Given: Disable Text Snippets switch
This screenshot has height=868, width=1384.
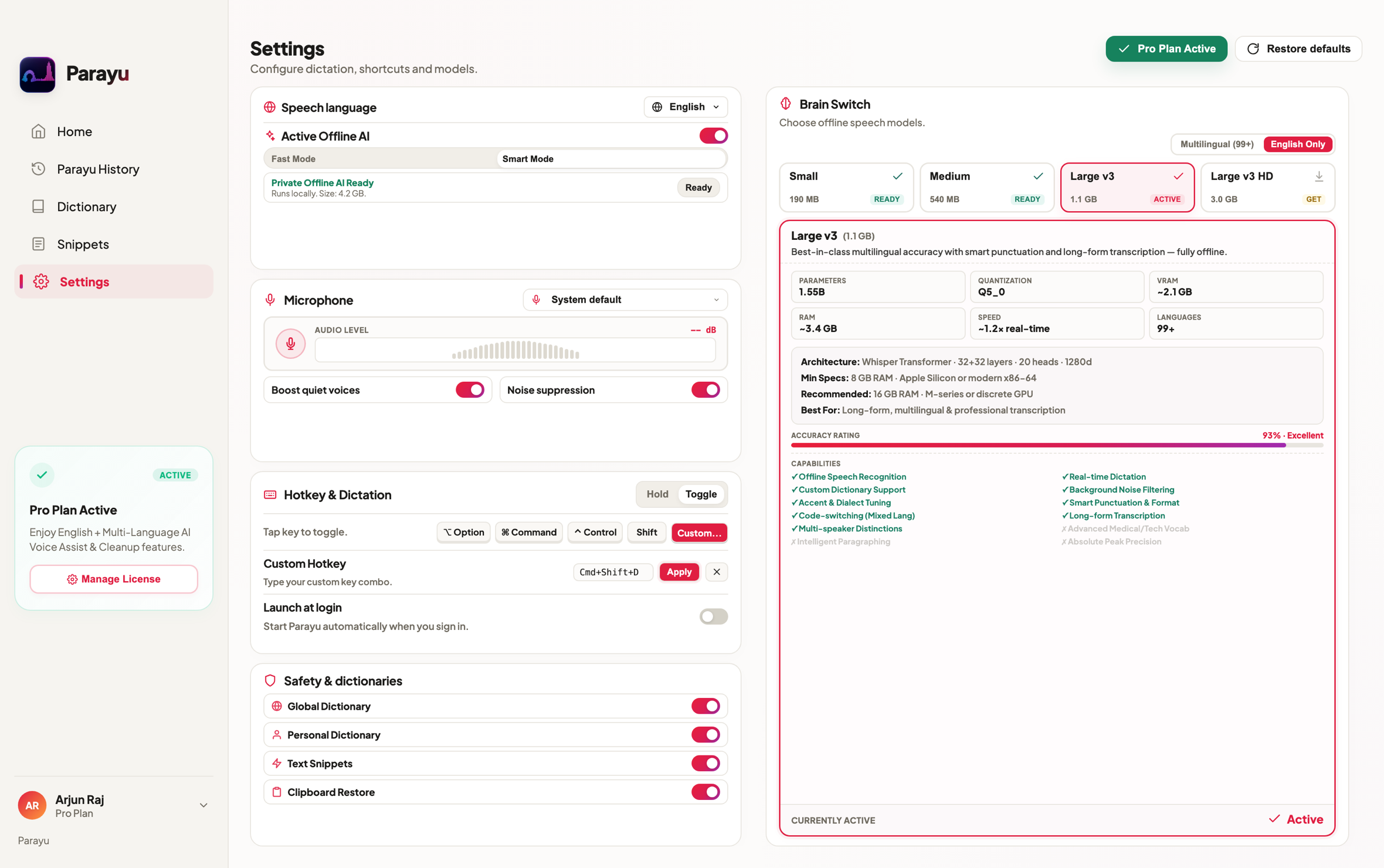Looking at the screenshot, I should [706, 764].
